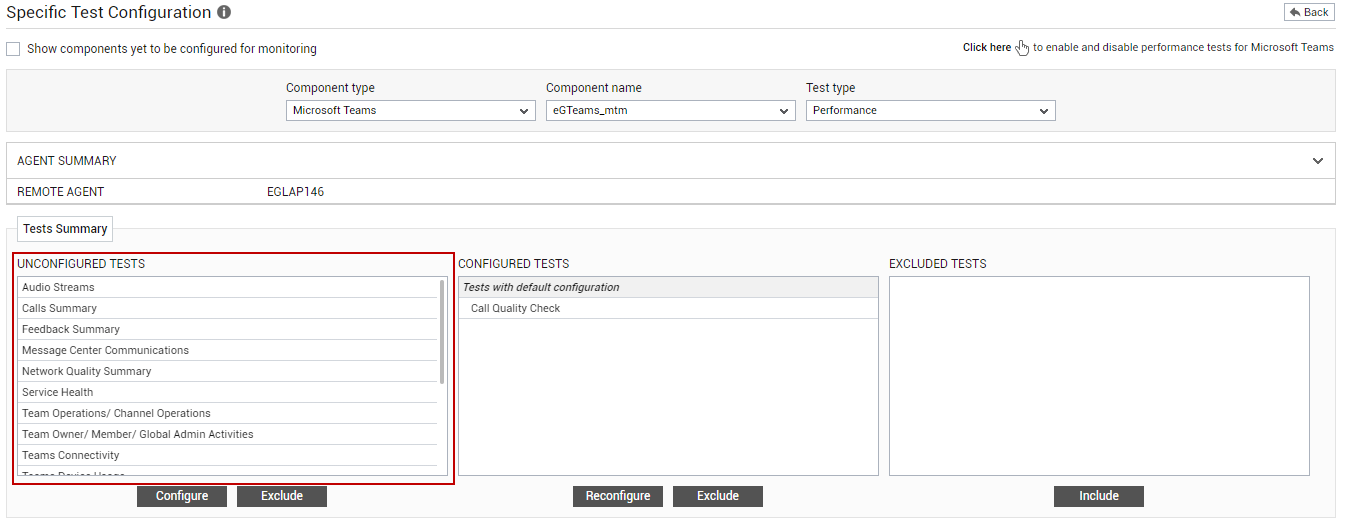Enable Show components yet to be configured checkbox
1346x527 pixels.
(x=13, y=49)
